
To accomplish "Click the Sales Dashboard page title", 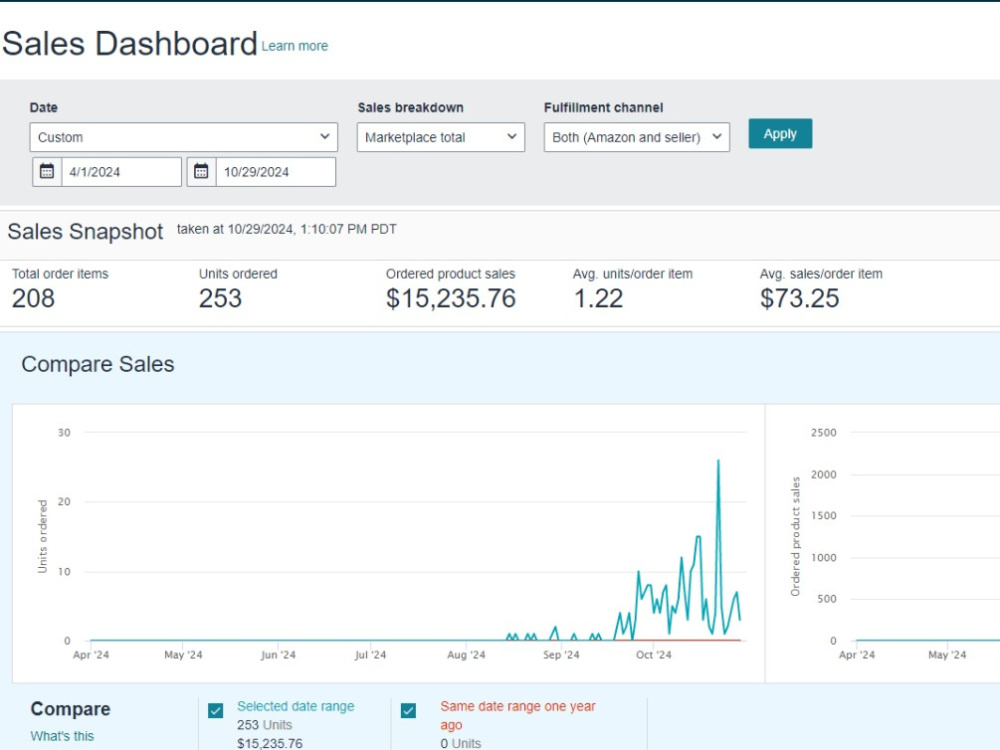I will tap(129, 43).
